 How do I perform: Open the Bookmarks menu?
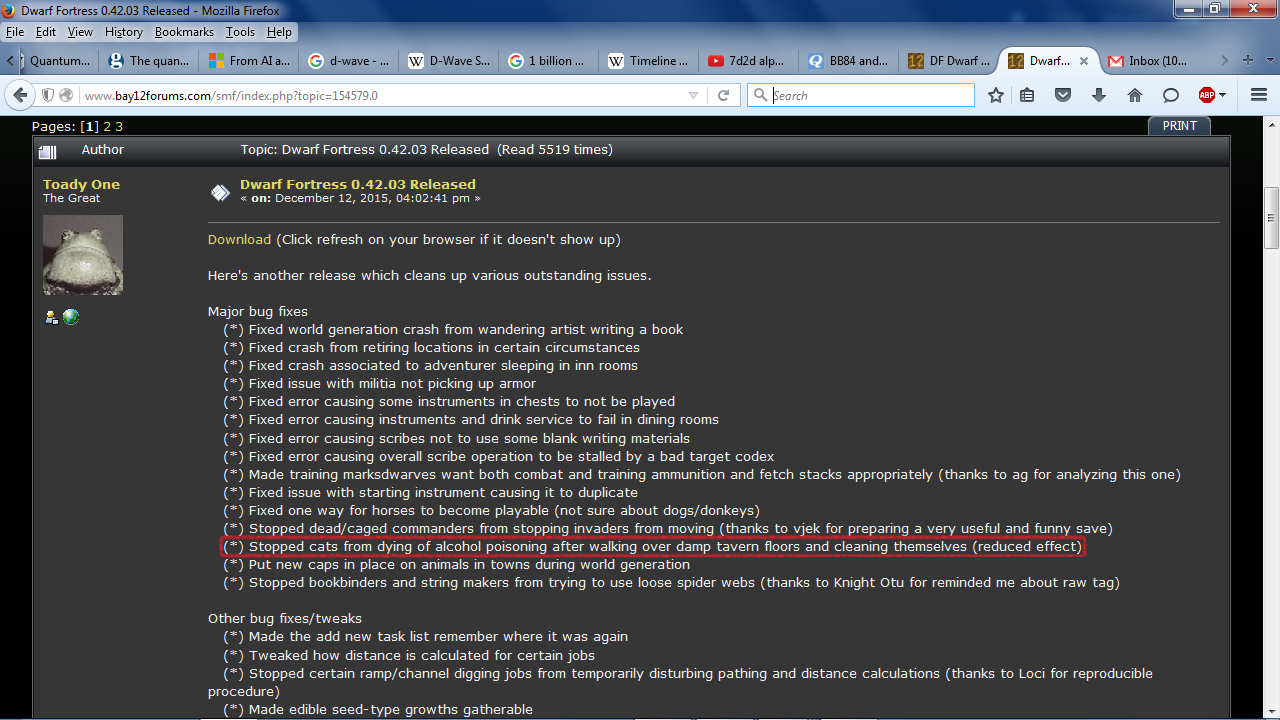coord(184,32)
